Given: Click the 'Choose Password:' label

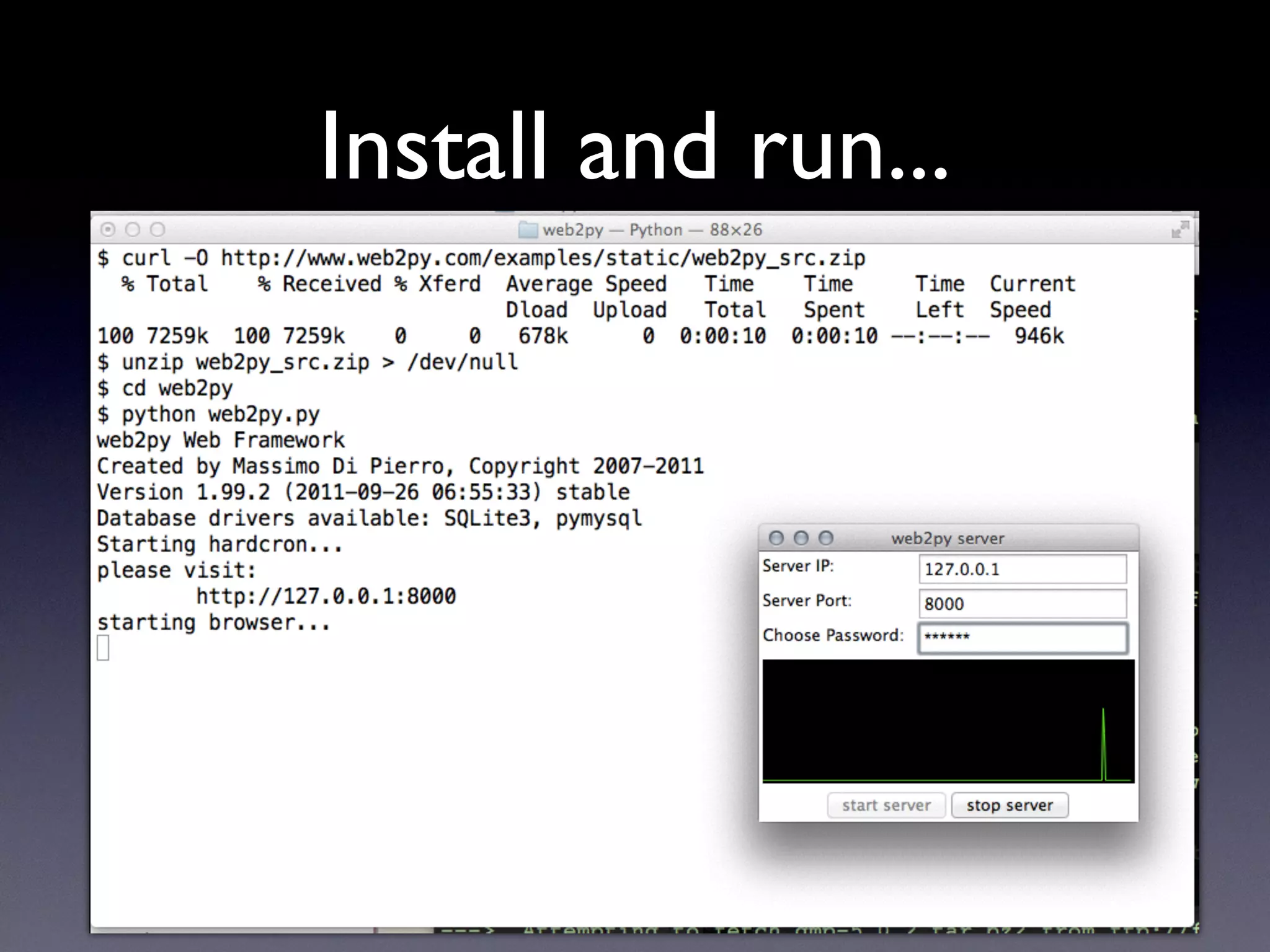Looking at the screenshot, I should click(x=833, y=635).
